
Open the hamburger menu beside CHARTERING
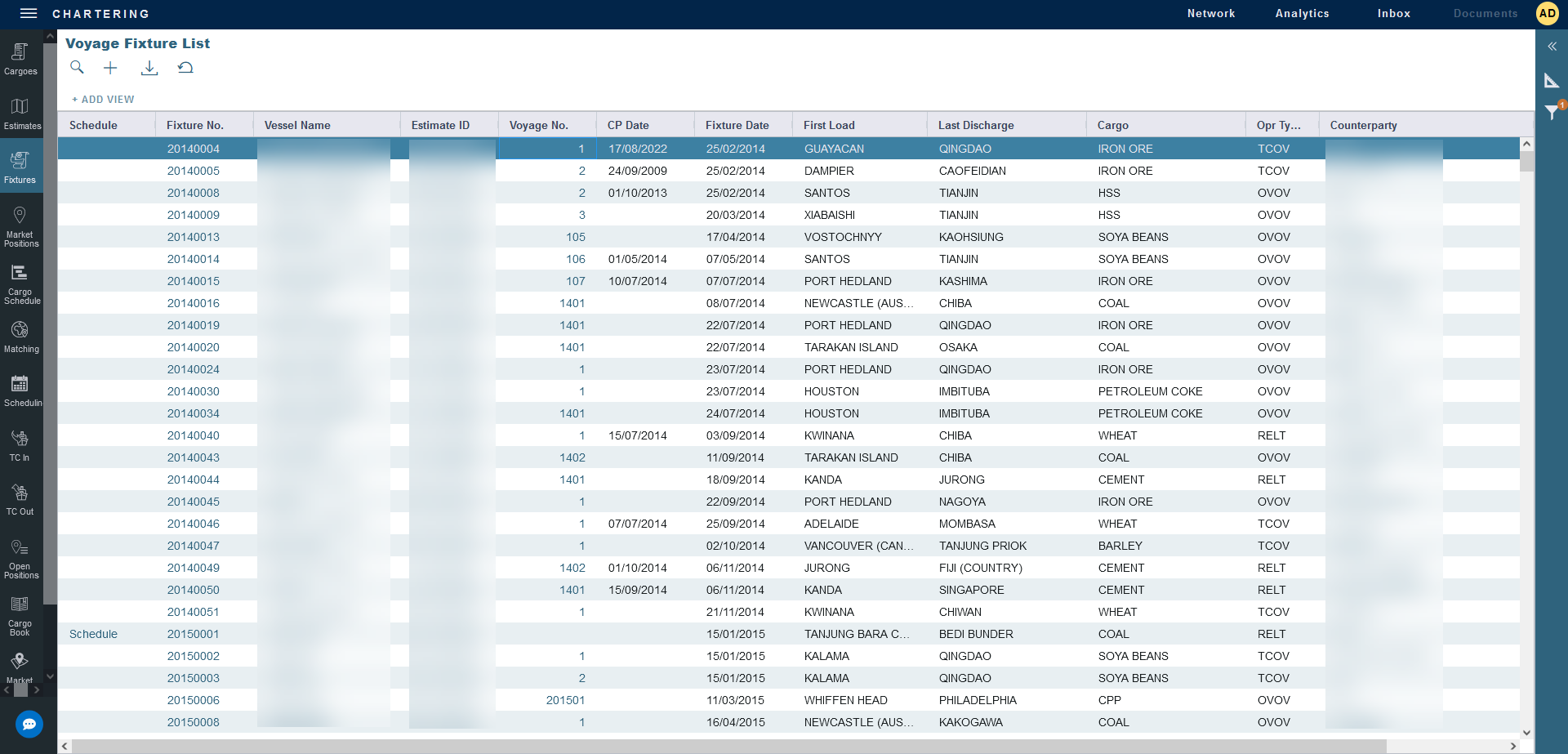coord(29,13)
